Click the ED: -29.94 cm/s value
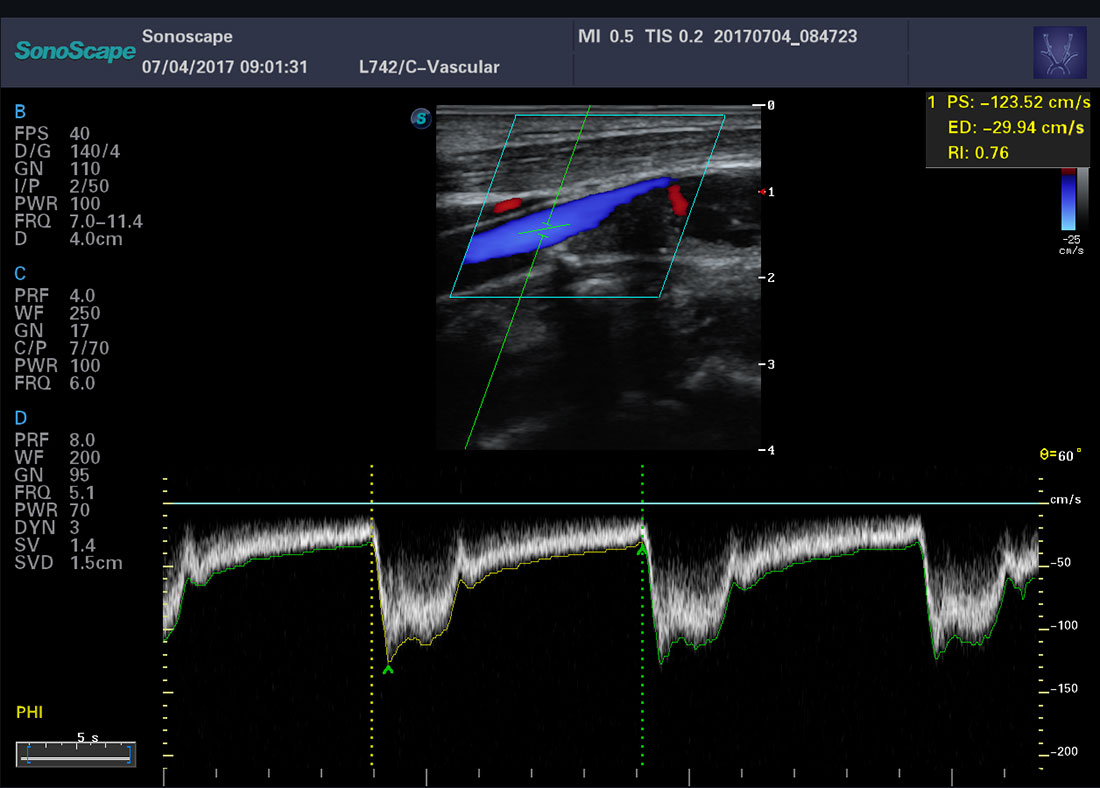Image resolution: width=1100 pixels, height=788 pixels. (1016, 128)
